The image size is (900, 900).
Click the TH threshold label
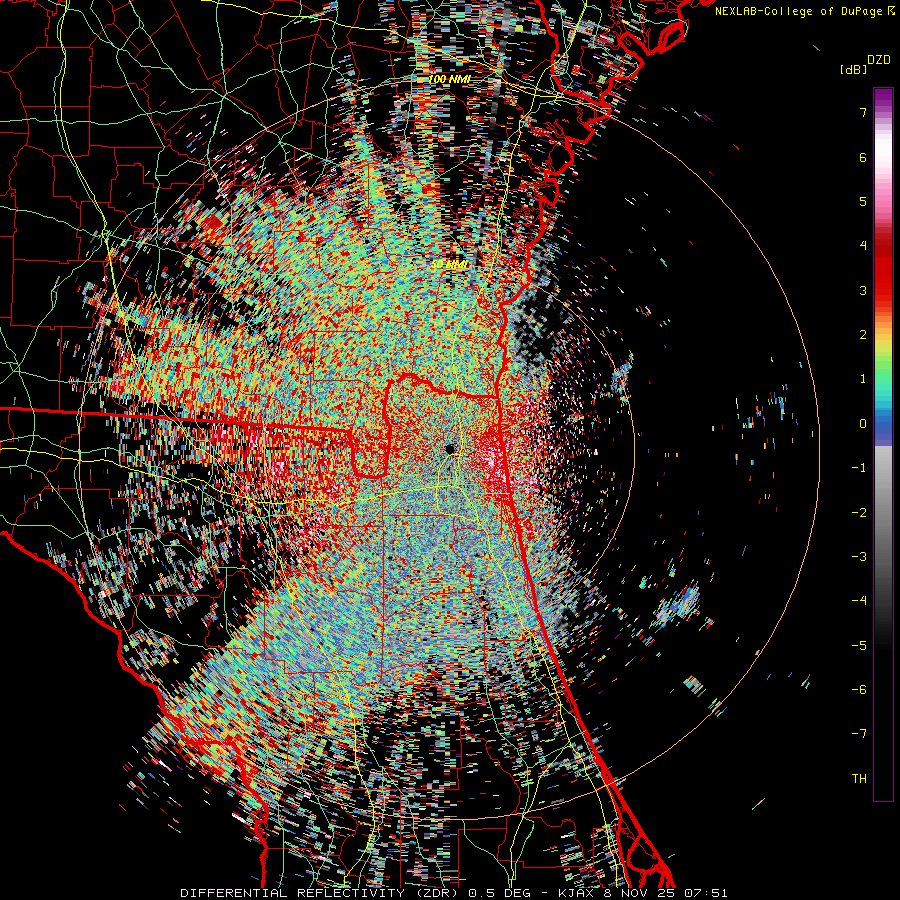(x=859, y=779)
